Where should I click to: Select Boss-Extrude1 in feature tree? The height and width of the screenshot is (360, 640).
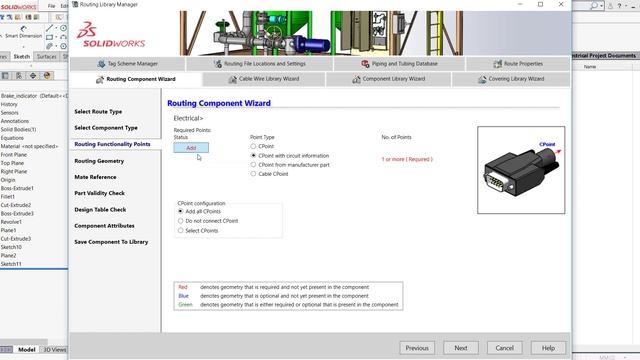pos(17,188)
